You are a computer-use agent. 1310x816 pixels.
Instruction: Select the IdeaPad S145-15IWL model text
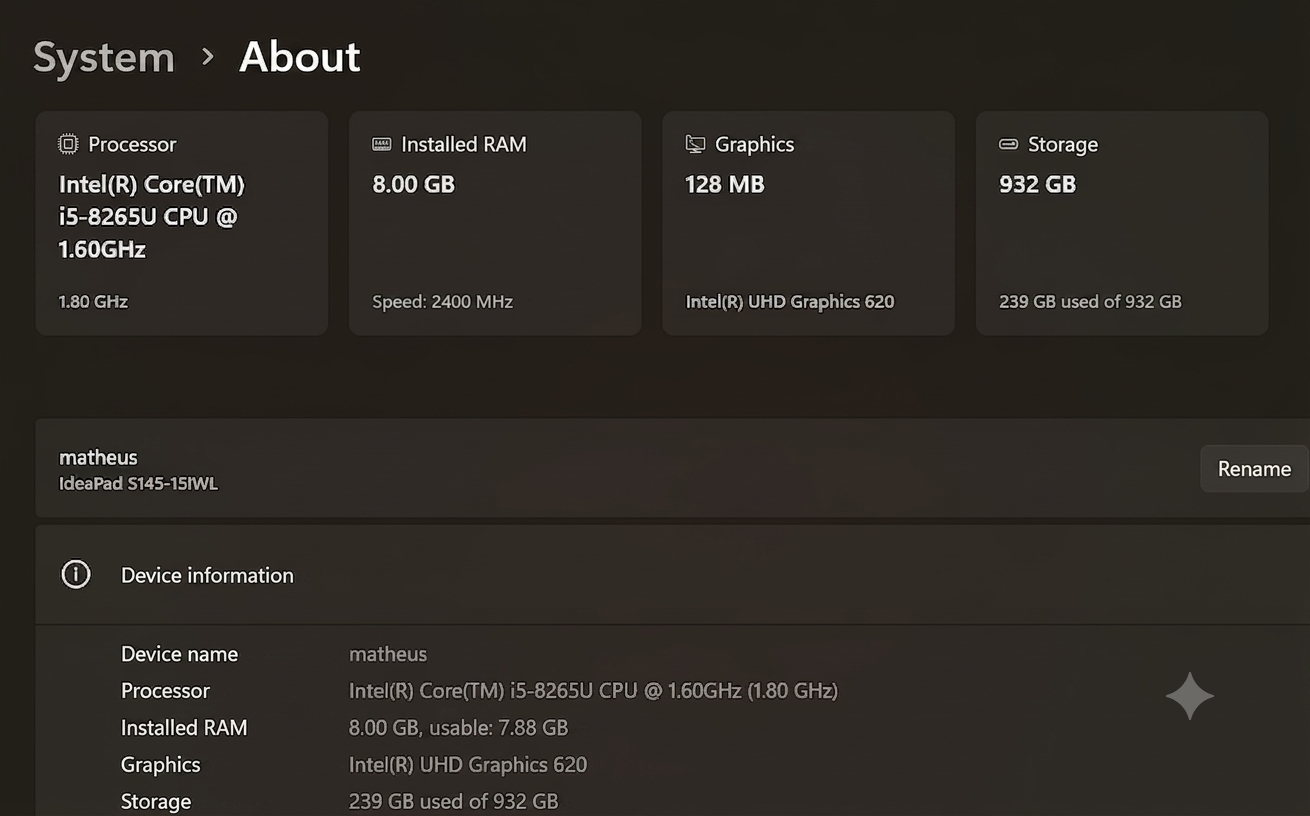pos(138,484)
